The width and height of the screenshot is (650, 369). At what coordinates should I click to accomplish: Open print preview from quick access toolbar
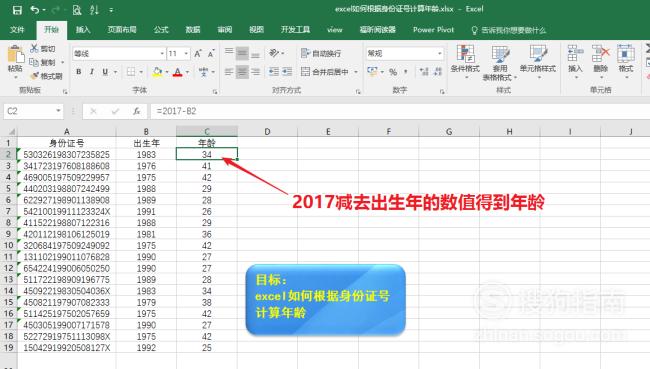click(x=77, y=10)
